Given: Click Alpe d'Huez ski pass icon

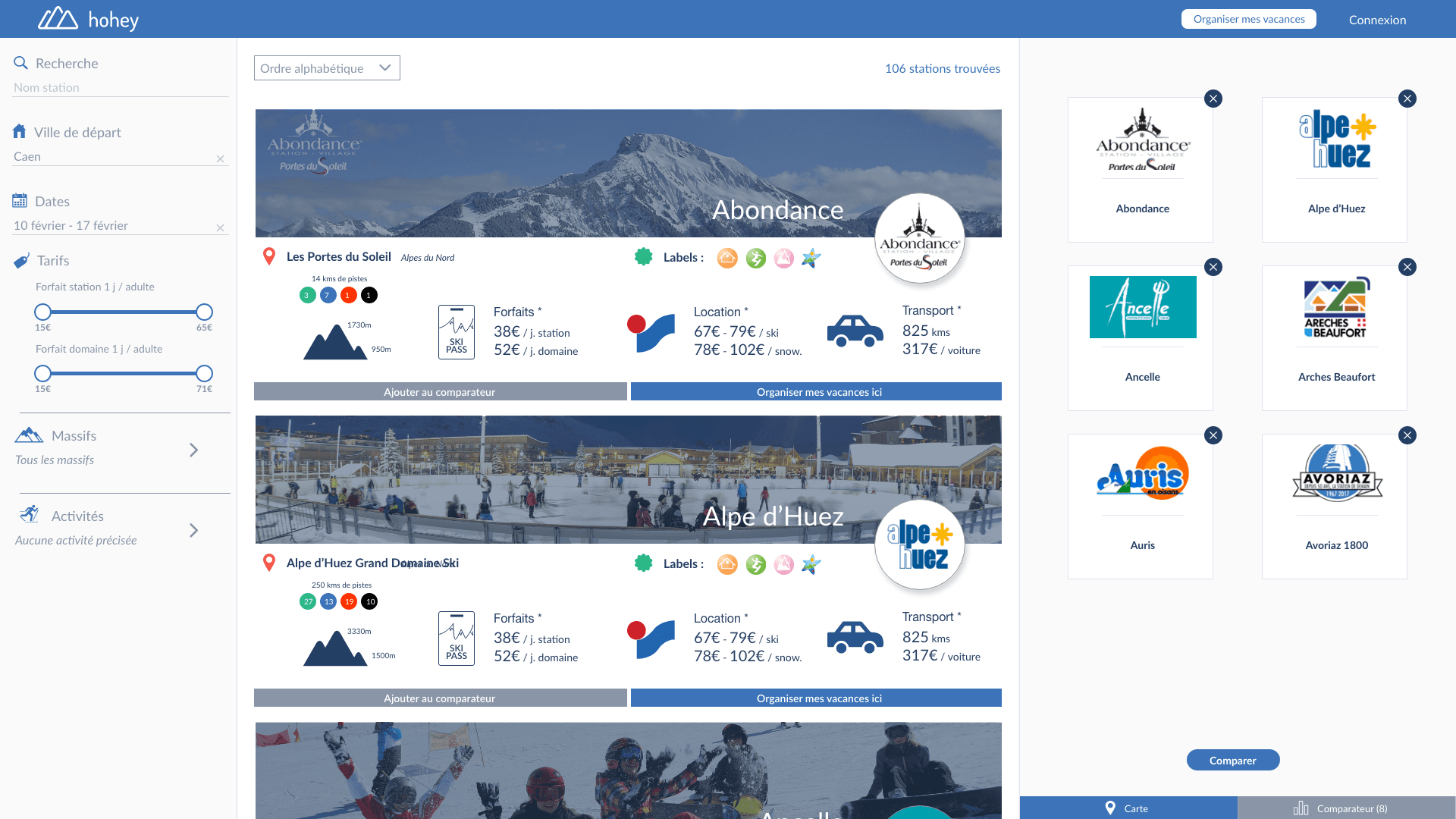Looking at the screenshot, I should [457, 639].
